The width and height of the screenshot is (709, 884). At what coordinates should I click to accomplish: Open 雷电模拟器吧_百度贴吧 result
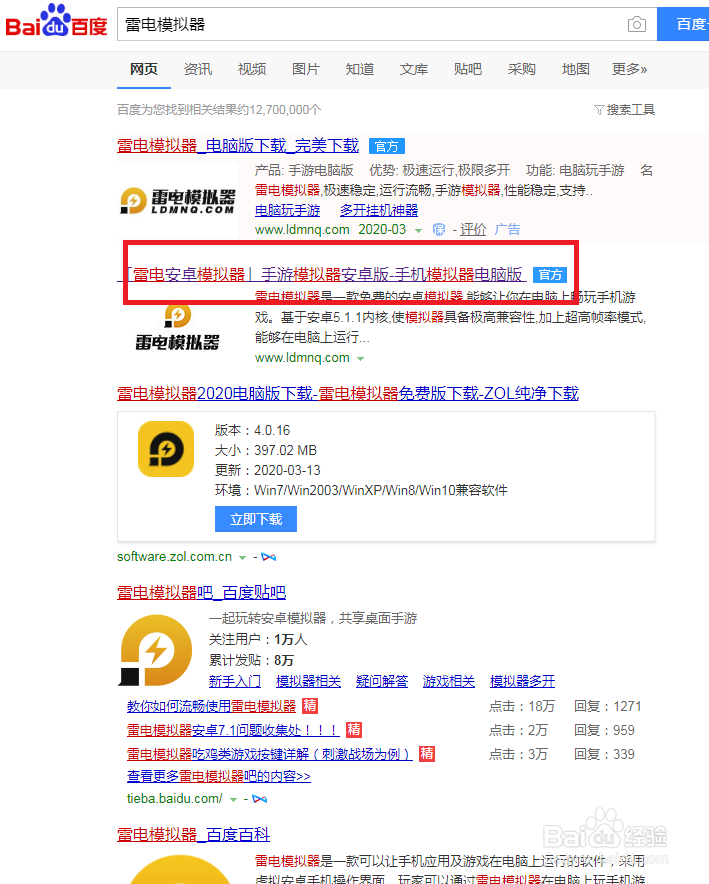(201, 593)
